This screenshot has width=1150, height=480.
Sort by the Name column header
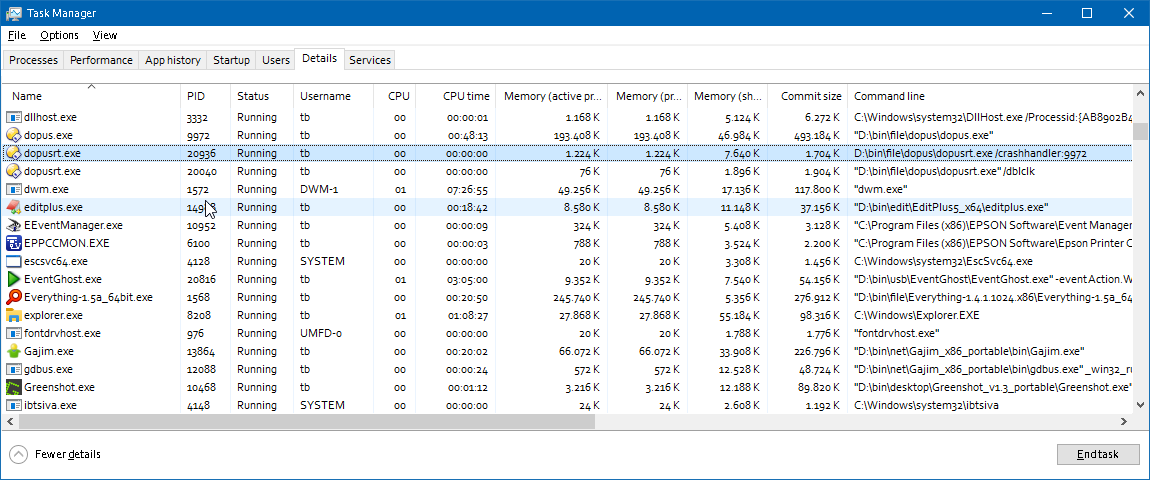pos(92,96)
